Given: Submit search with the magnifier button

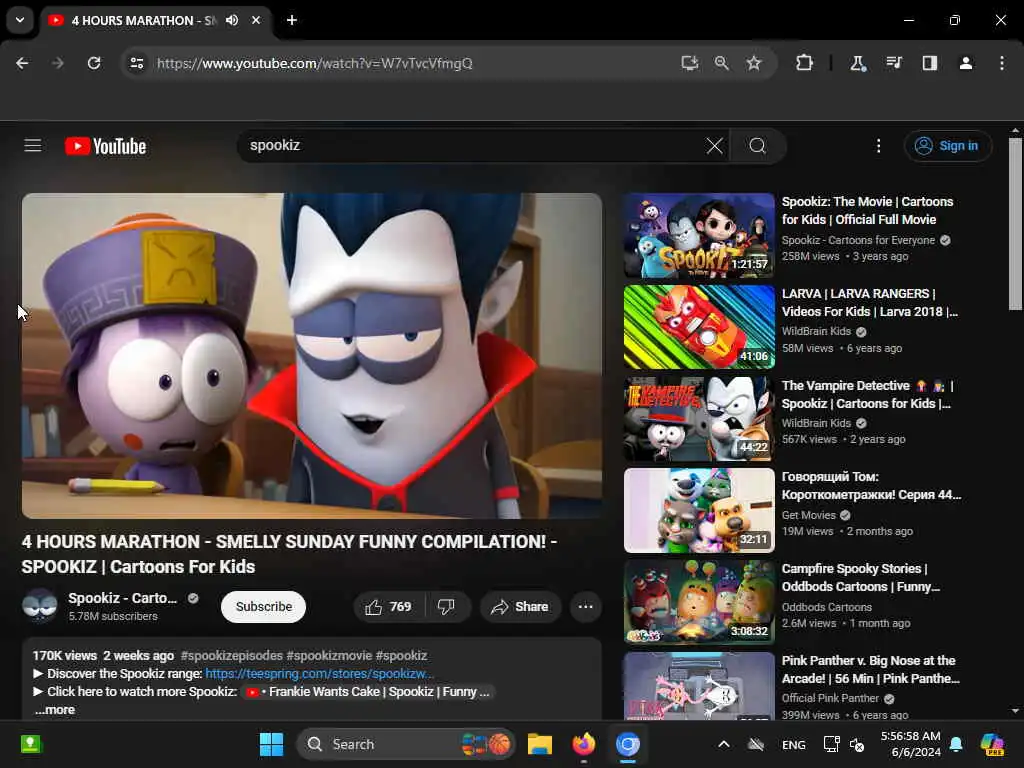Looking at the screenshot, I should click(758, 146).
